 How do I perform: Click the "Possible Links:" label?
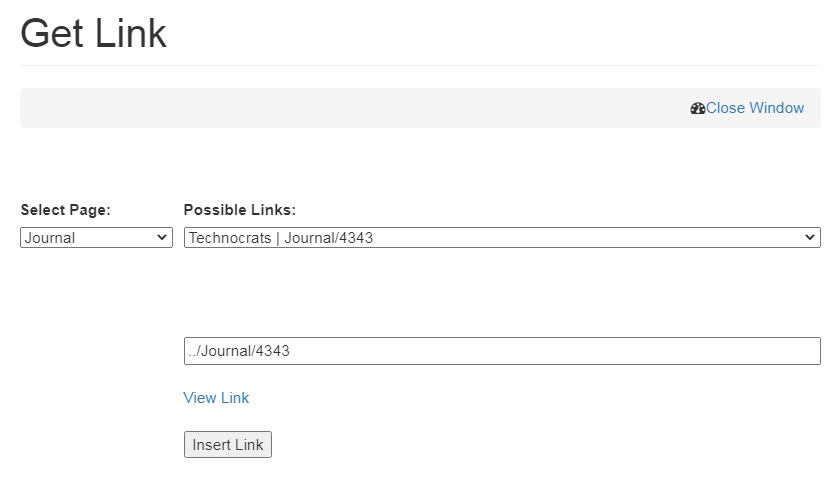240,210
